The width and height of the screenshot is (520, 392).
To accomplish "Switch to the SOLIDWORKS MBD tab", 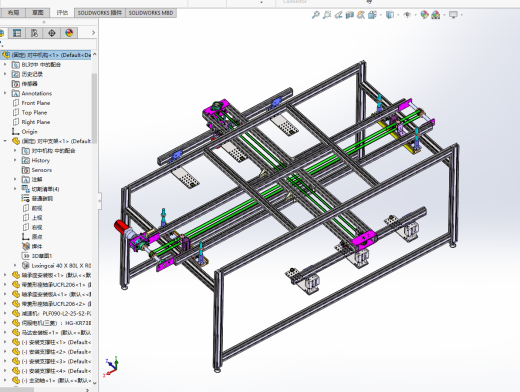I will click(x=151, y=13).
